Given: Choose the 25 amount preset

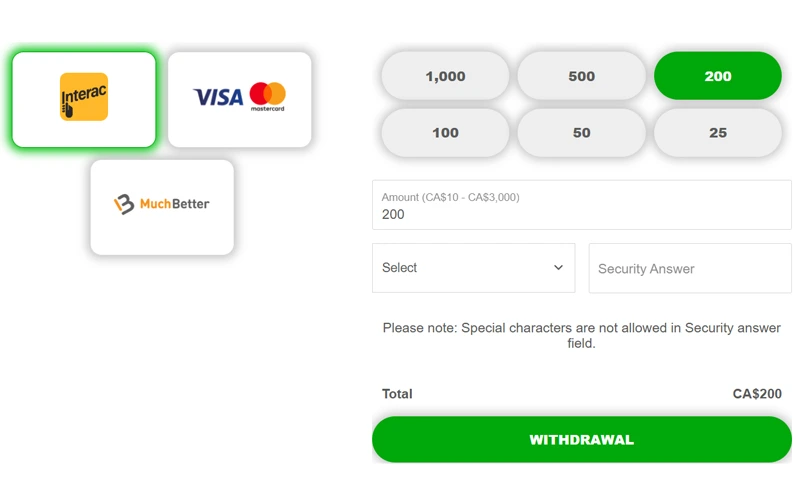Looking at the screenshot, I should (717, 132).
